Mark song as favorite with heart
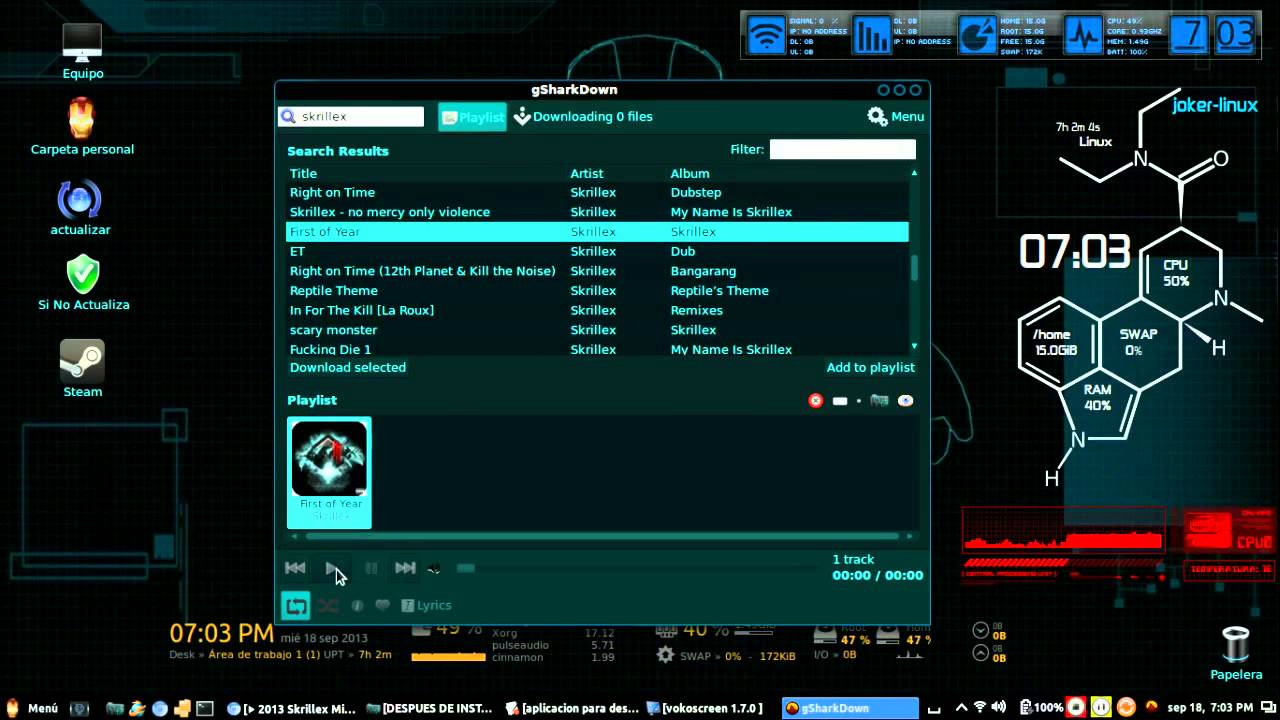1280x720 pixels. click(x=382, y=605)
